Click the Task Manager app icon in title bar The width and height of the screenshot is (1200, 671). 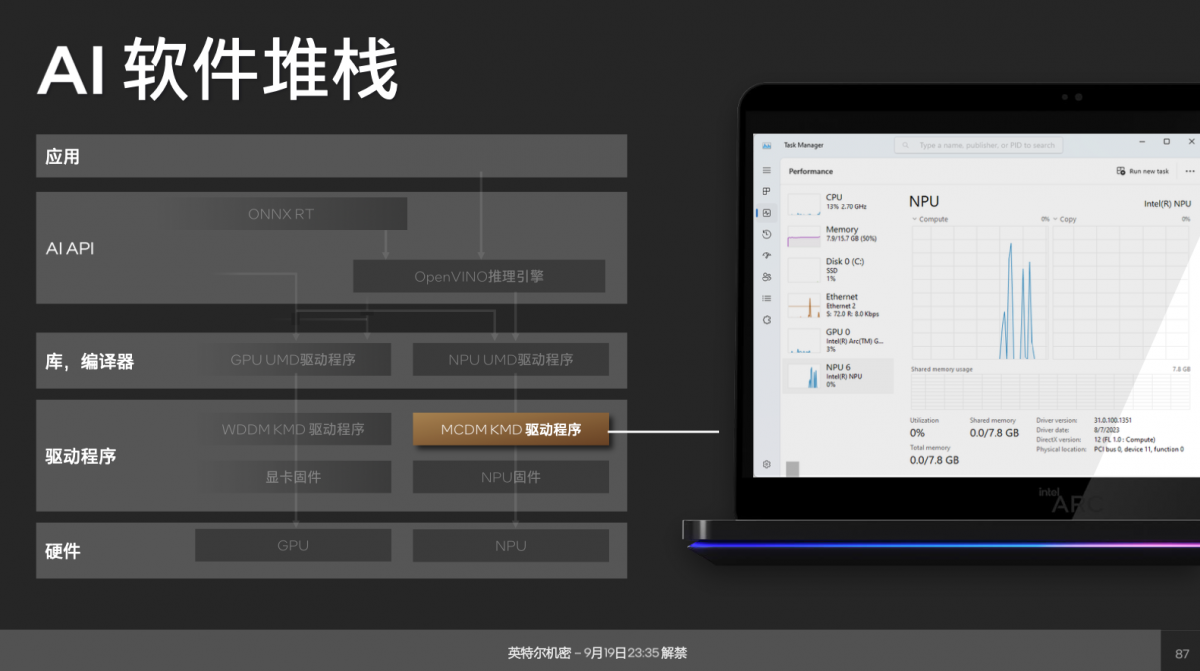pyautogui.click(x=767, y=145)
